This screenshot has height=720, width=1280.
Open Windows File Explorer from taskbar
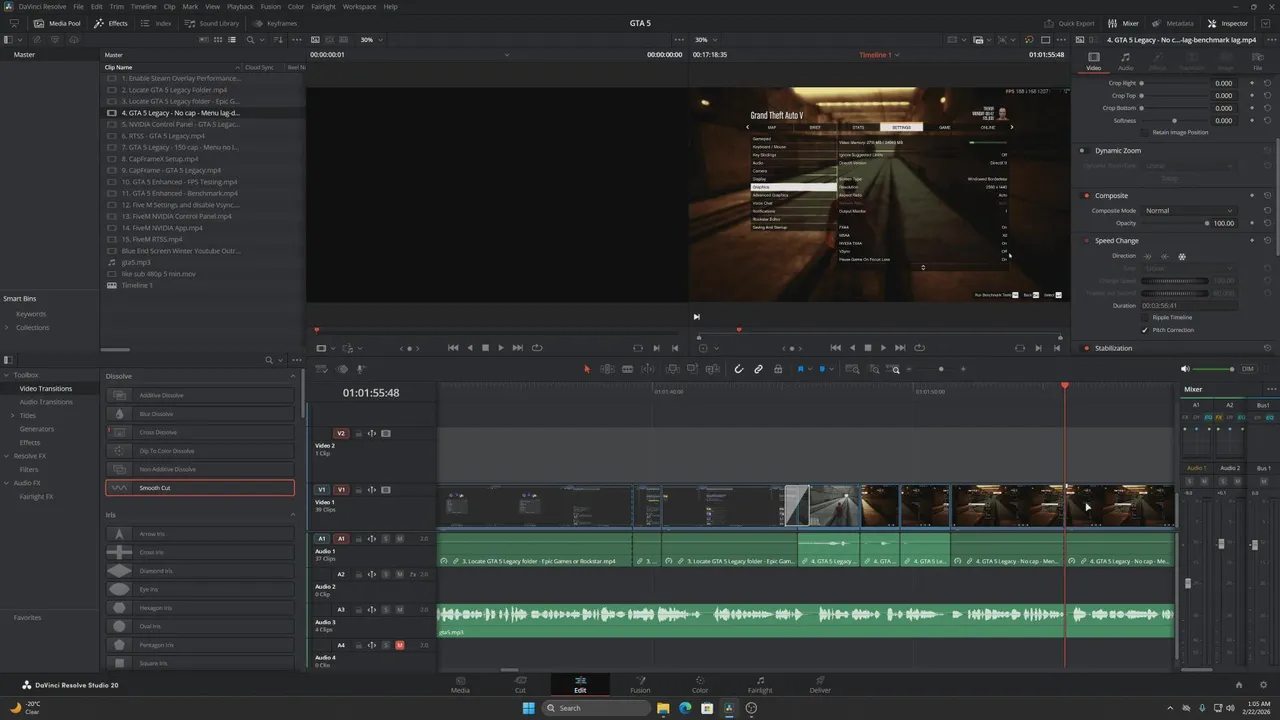pos(663,708)
